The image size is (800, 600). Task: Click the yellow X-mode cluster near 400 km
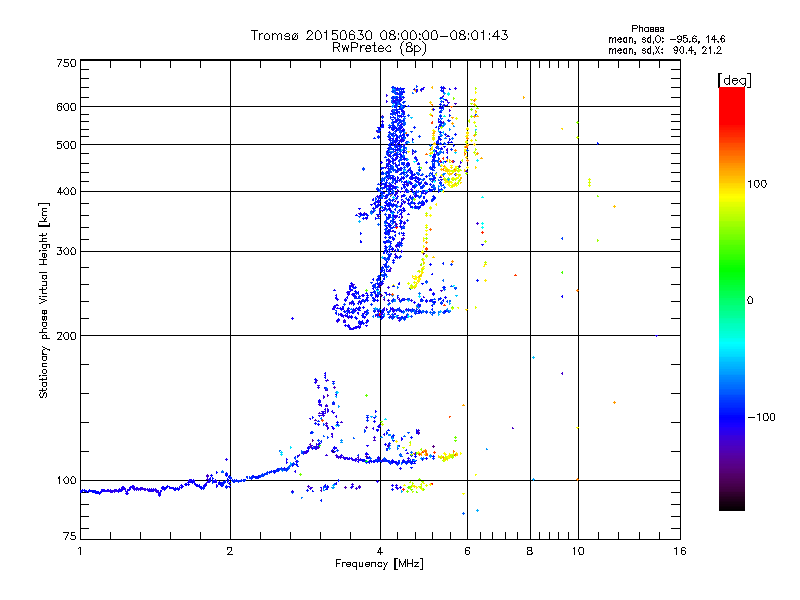click(x=451, y=175)
